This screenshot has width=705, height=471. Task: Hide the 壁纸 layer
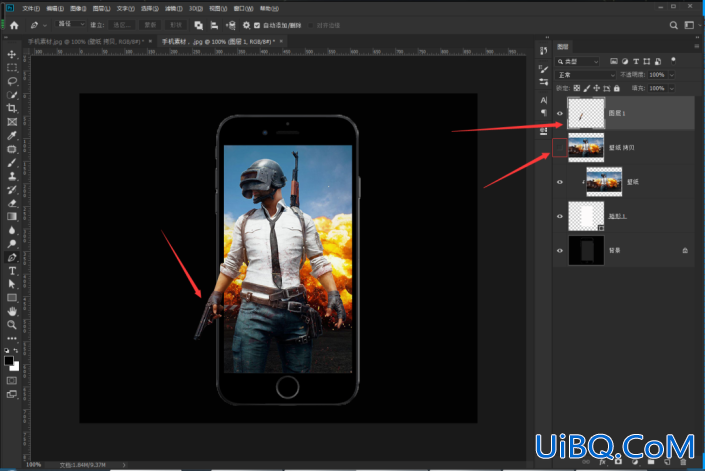[560, 182]
